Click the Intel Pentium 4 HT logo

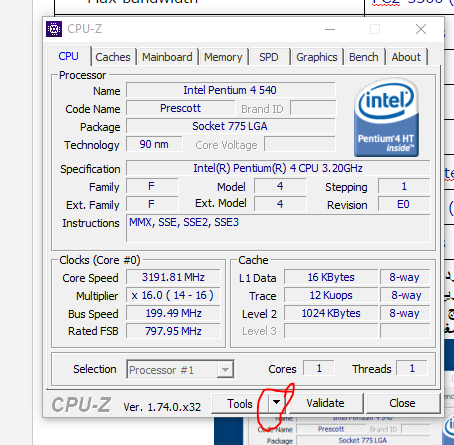(x=386, y=117)
